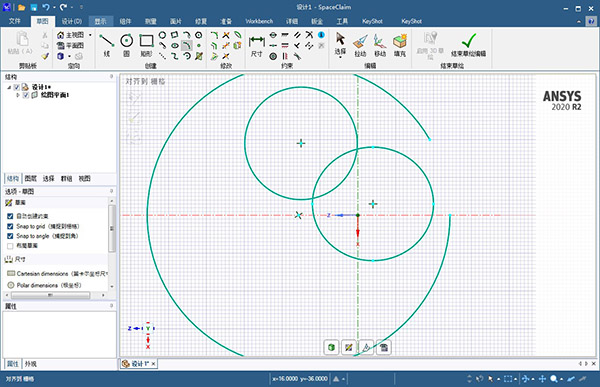Click the options panel vertical scrollbar
Screen dimensions: 600x387
pyautogui.click(x=111, y=229)
